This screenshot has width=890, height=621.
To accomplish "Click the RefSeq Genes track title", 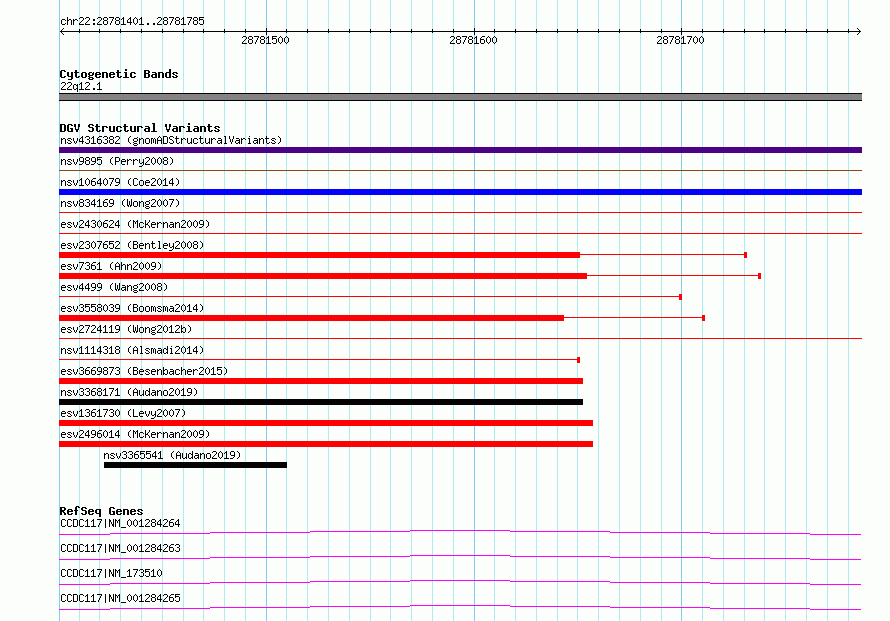I will pos(101,511).
